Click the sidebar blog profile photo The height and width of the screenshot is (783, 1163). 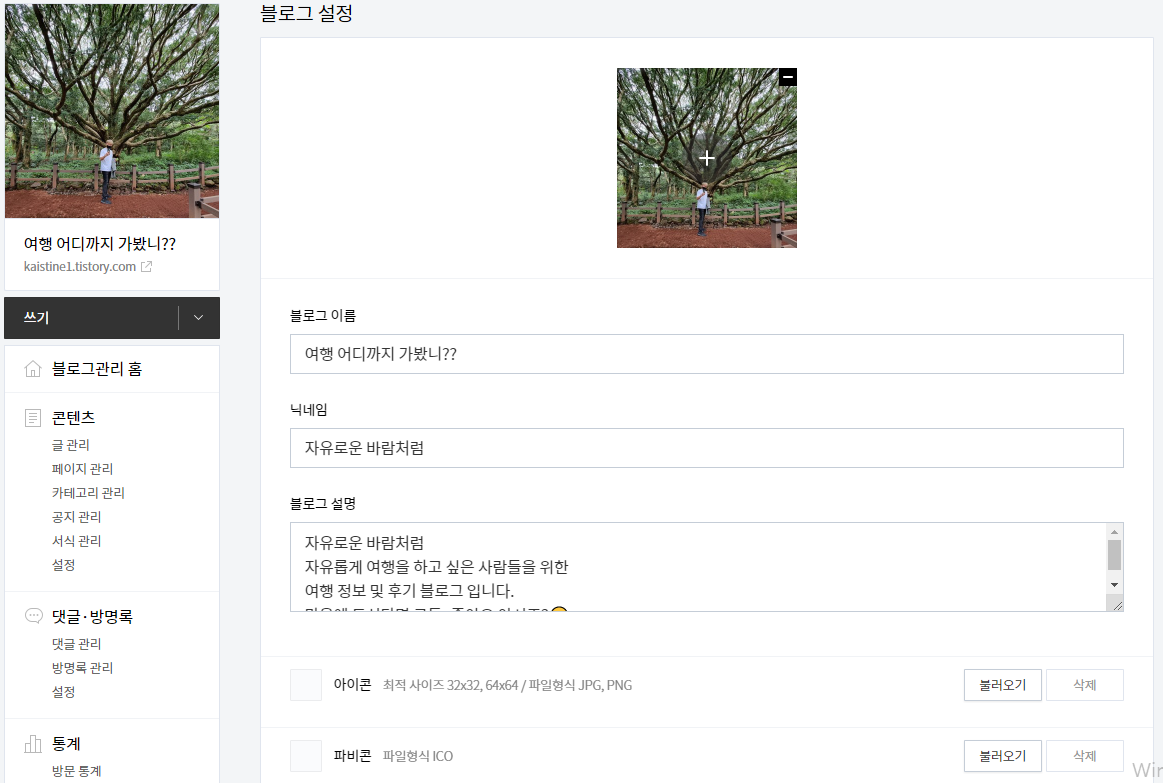click(112, 110)
